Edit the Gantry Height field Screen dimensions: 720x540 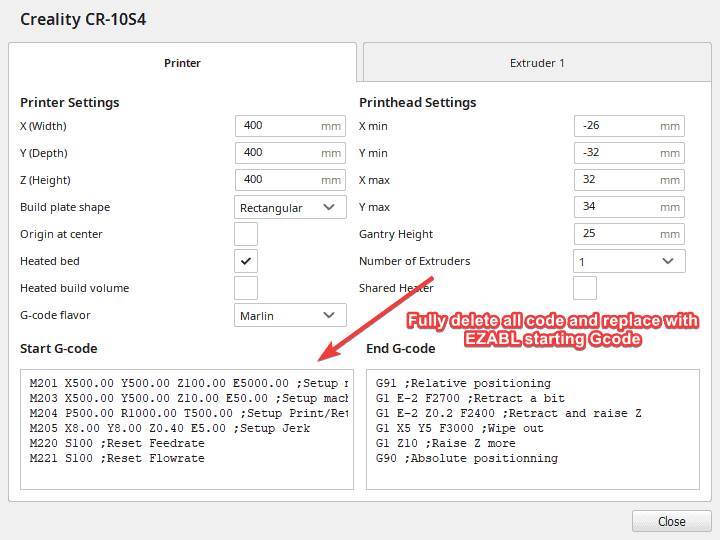629,234
